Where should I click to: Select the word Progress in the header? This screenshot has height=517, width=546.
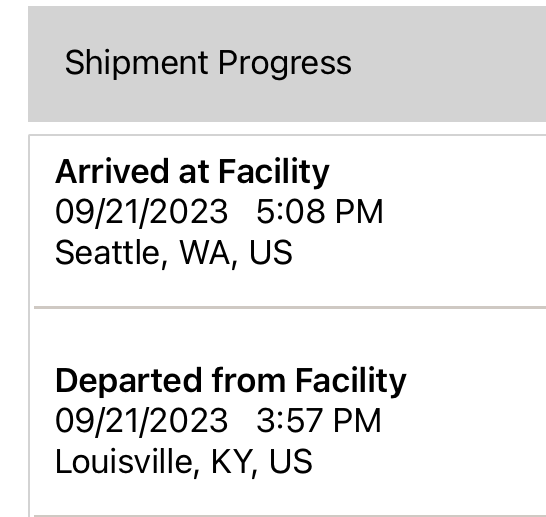(285, 63)
